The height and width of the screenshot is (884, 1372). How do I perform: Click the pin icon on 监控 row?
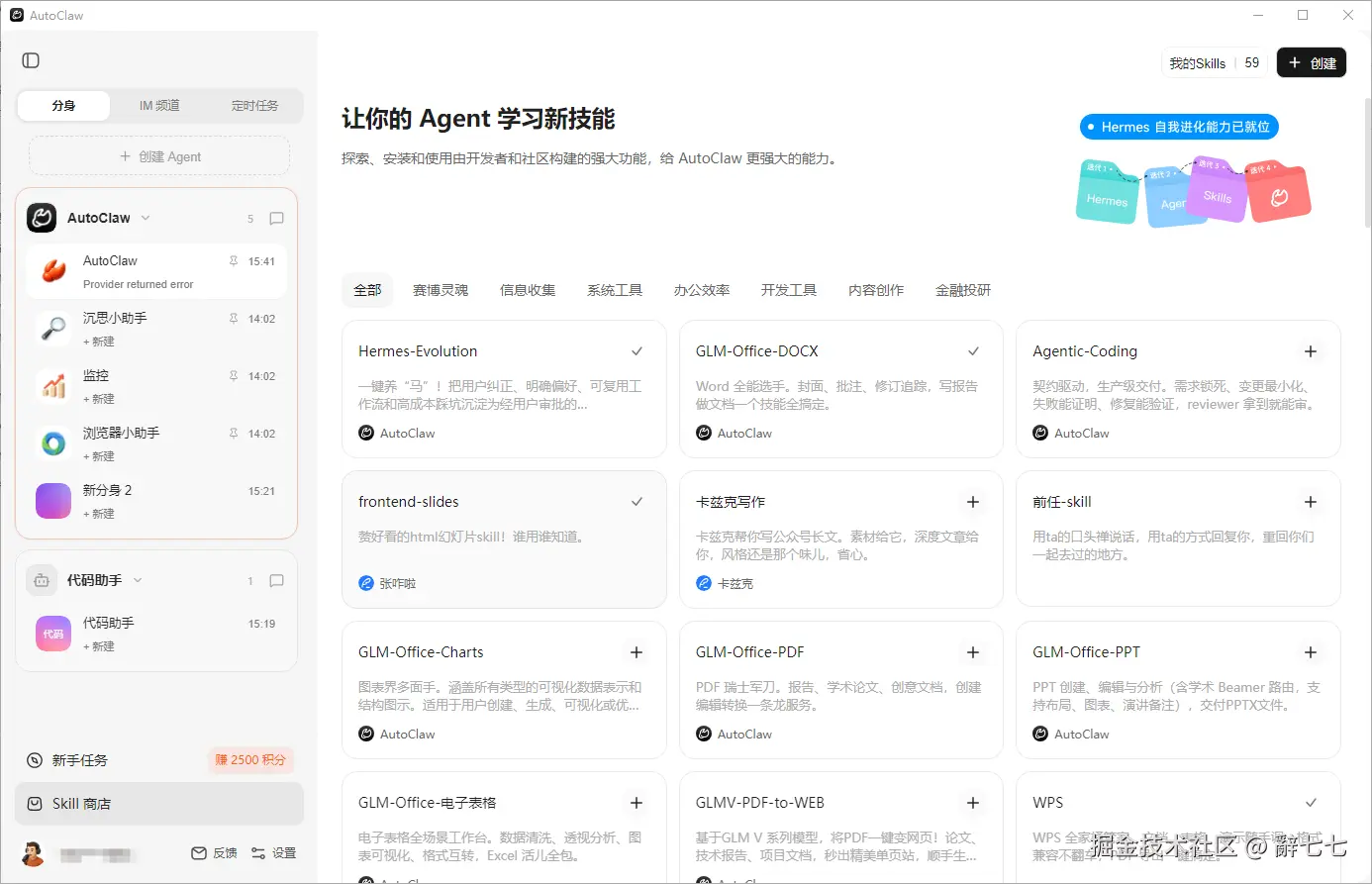(234, 376)
